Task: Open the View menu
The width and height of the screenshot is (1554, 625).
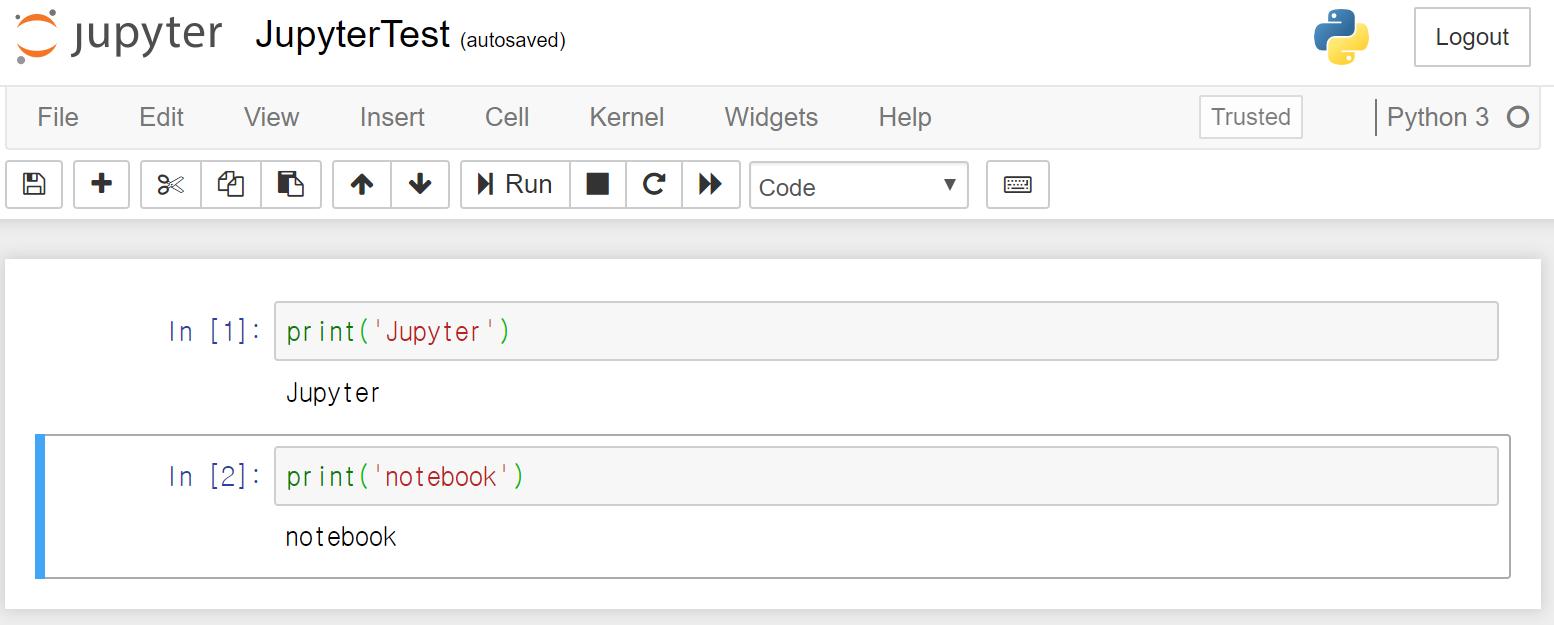Action: pyautogui.click(x=272, y=117)
